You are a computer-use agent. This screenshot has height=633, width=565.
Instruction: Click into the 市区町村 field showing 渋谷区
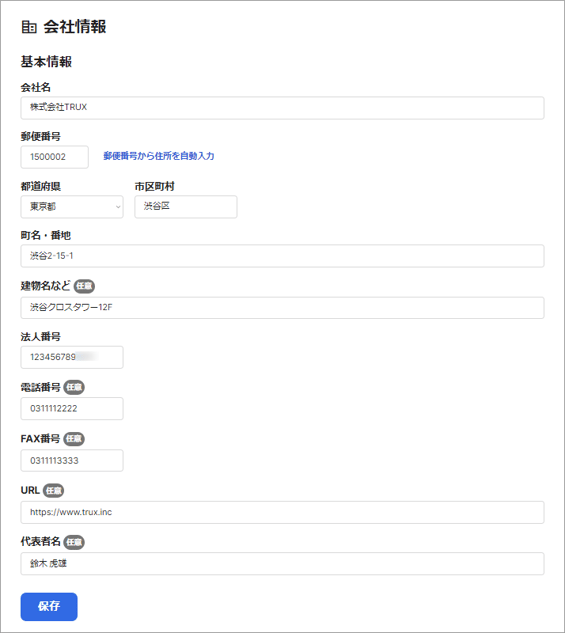click(x=186, y=207)
